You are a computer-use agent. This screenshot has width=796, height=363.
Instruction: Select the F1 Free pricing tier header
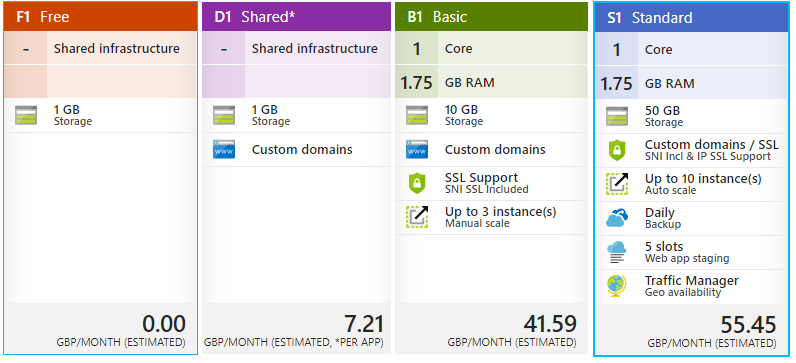100,17
